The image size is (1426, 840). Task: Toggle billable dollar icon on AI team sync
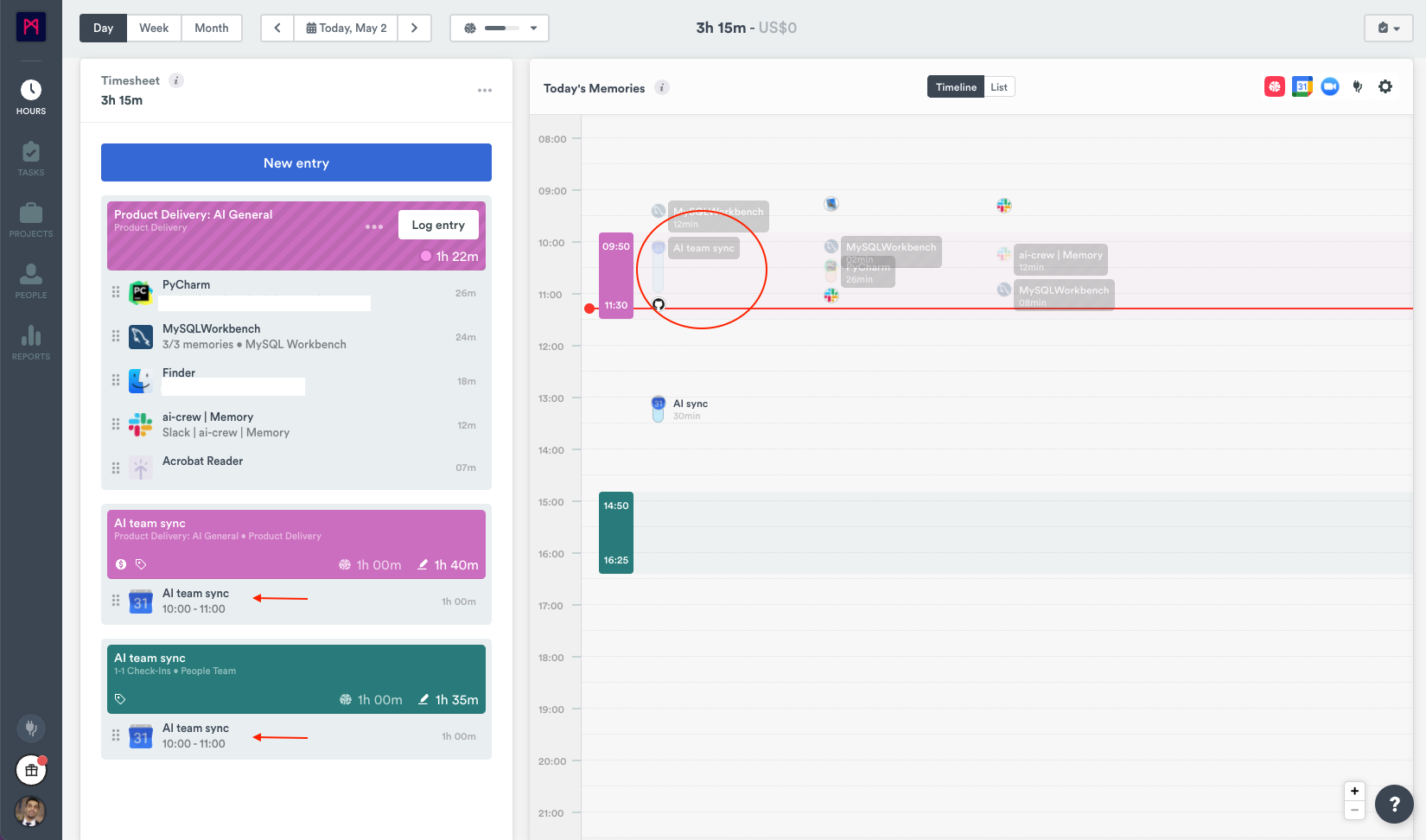click(121, 564)
